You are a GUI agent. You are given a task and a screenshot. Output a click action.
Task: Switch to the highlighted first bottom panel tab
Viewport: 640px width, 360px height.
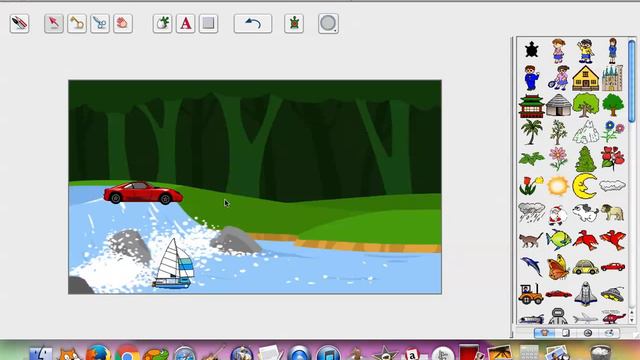click(544, 333)
